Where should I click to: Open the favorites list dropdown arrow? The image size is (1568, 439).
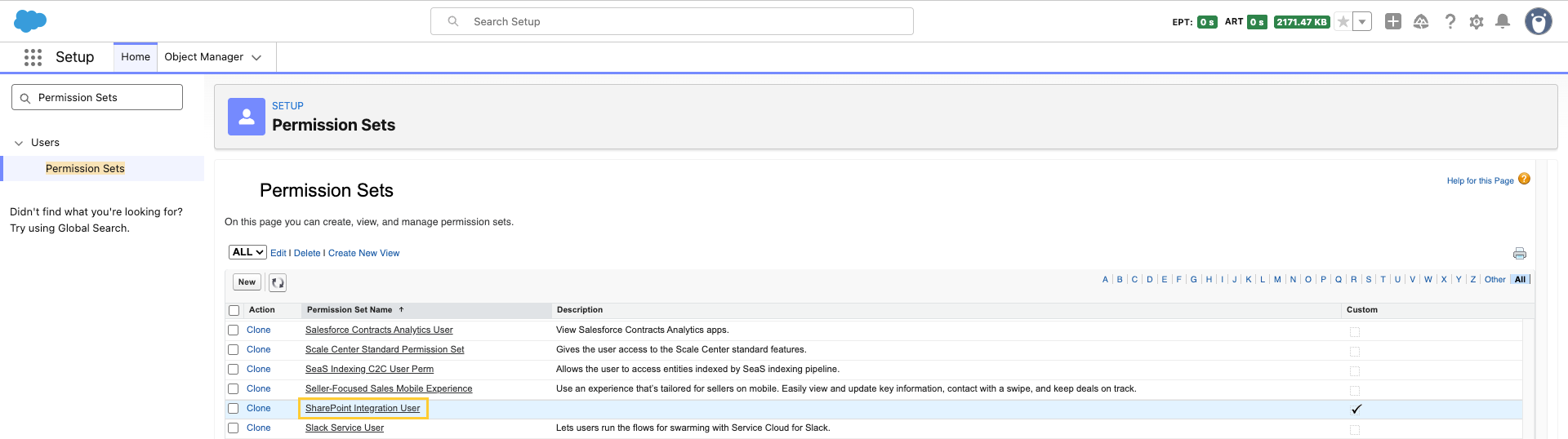pyautogui.click(x=1362, y=22)
